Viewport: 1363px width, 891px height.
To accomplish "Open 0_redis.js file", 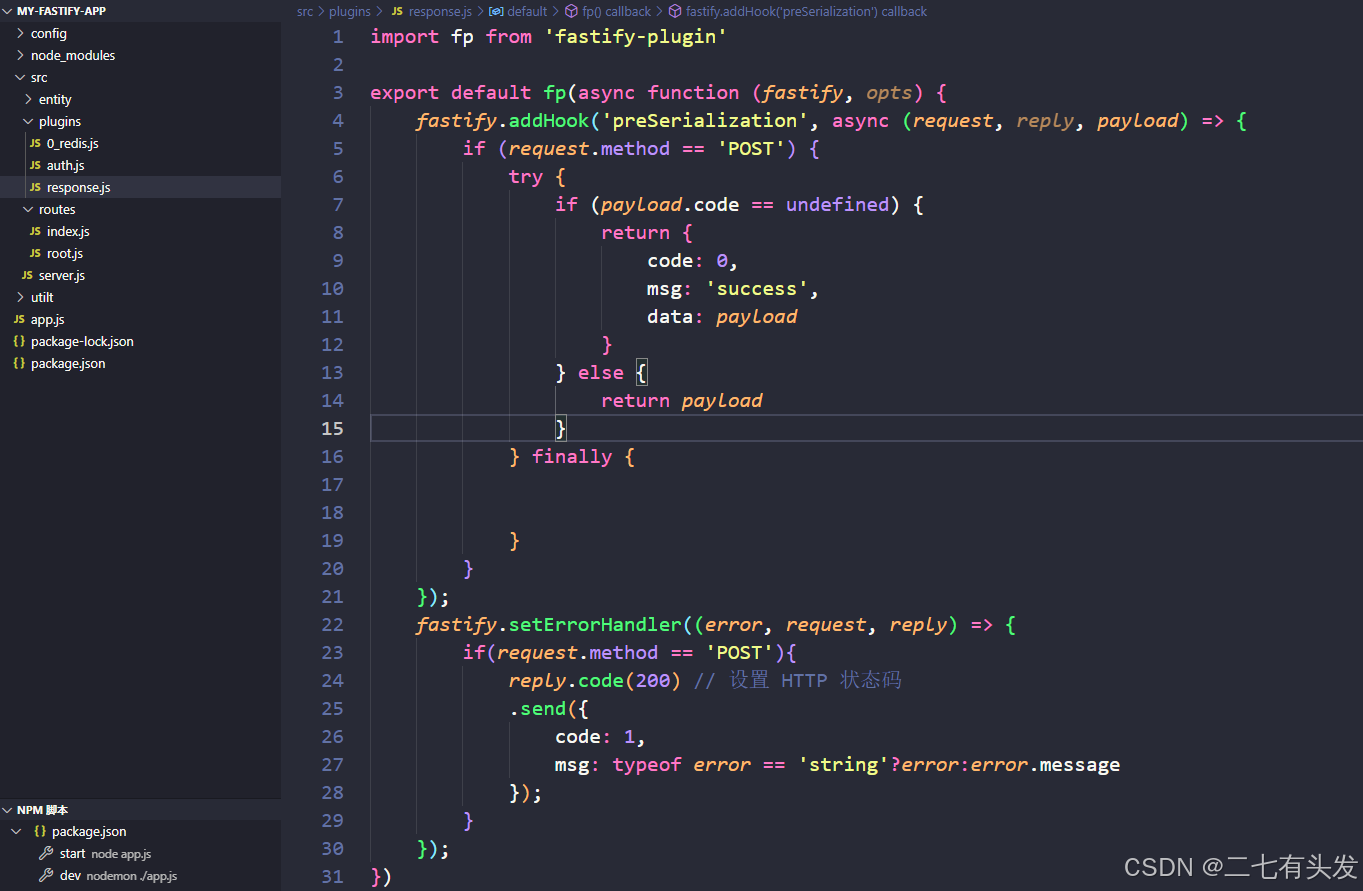I will (x=73, y=143).
